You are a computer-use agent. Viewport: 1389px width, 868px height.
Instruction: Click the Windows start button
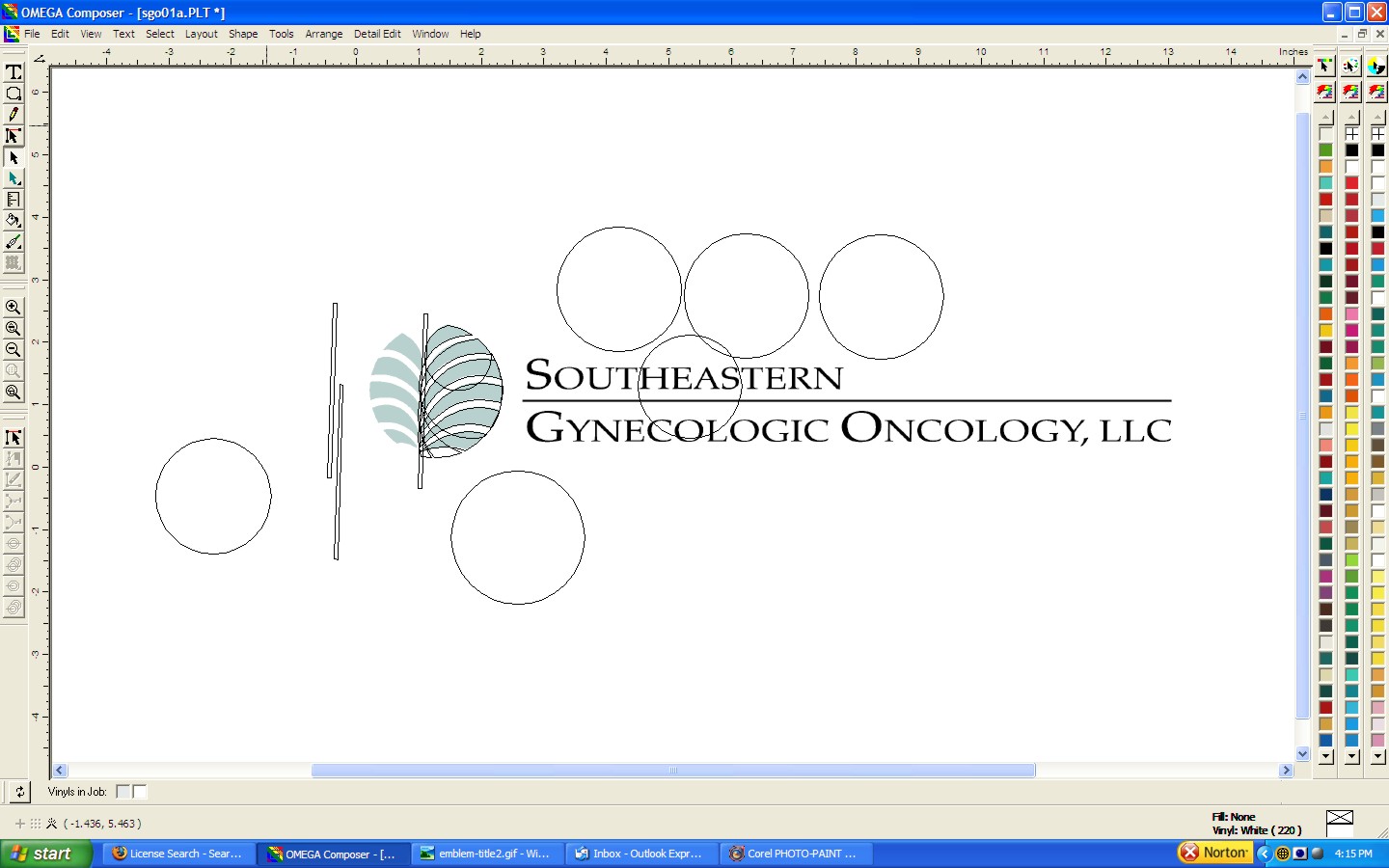(46, 854)
